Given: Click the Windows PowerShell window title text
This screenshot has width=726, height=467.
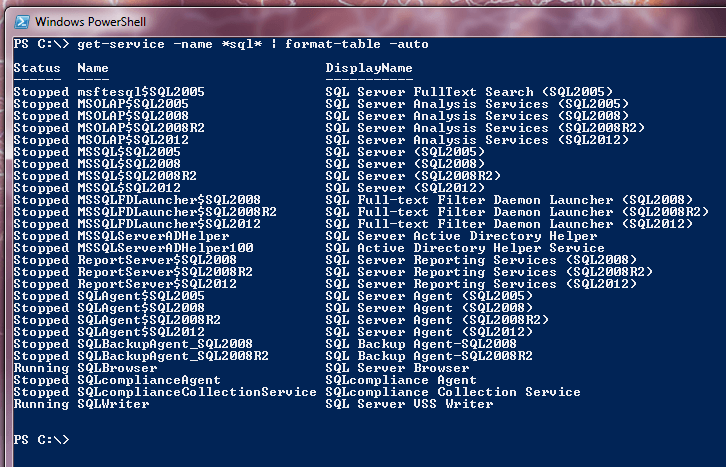Looking at the screenshot, I should click(90, 22).
